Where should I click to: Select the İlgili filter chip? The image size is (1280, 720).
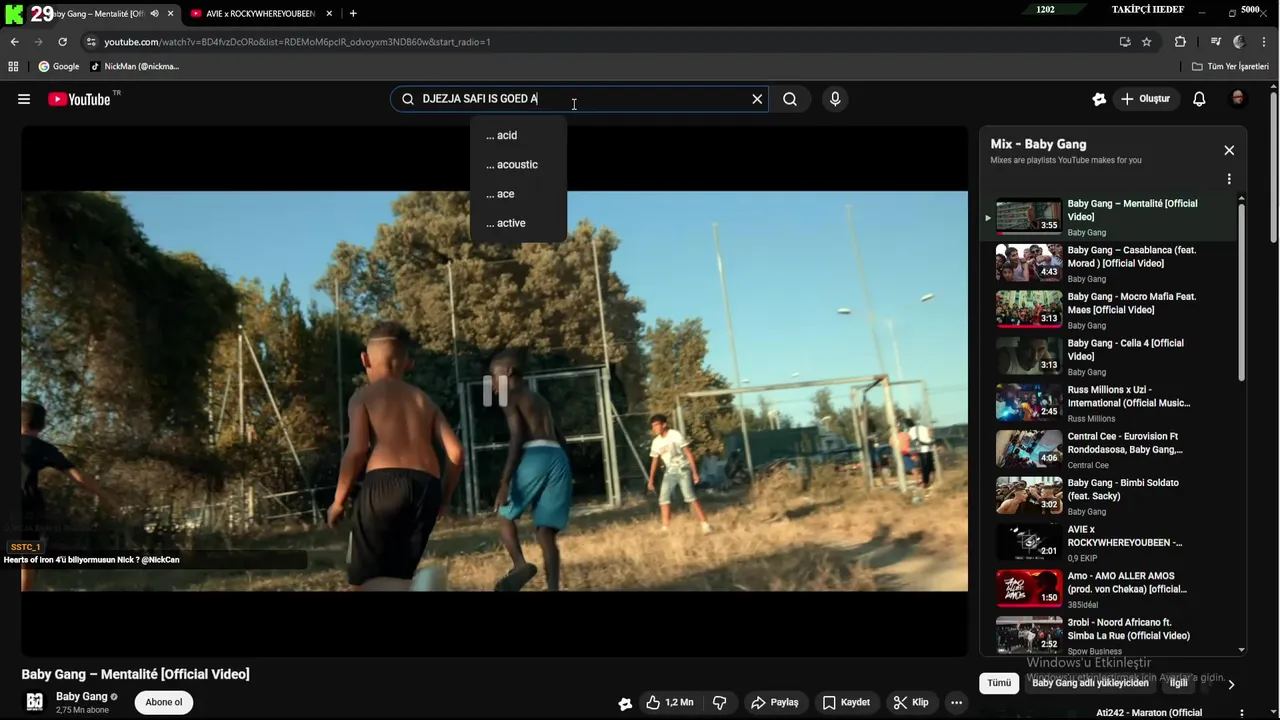tap(1180, 683)
